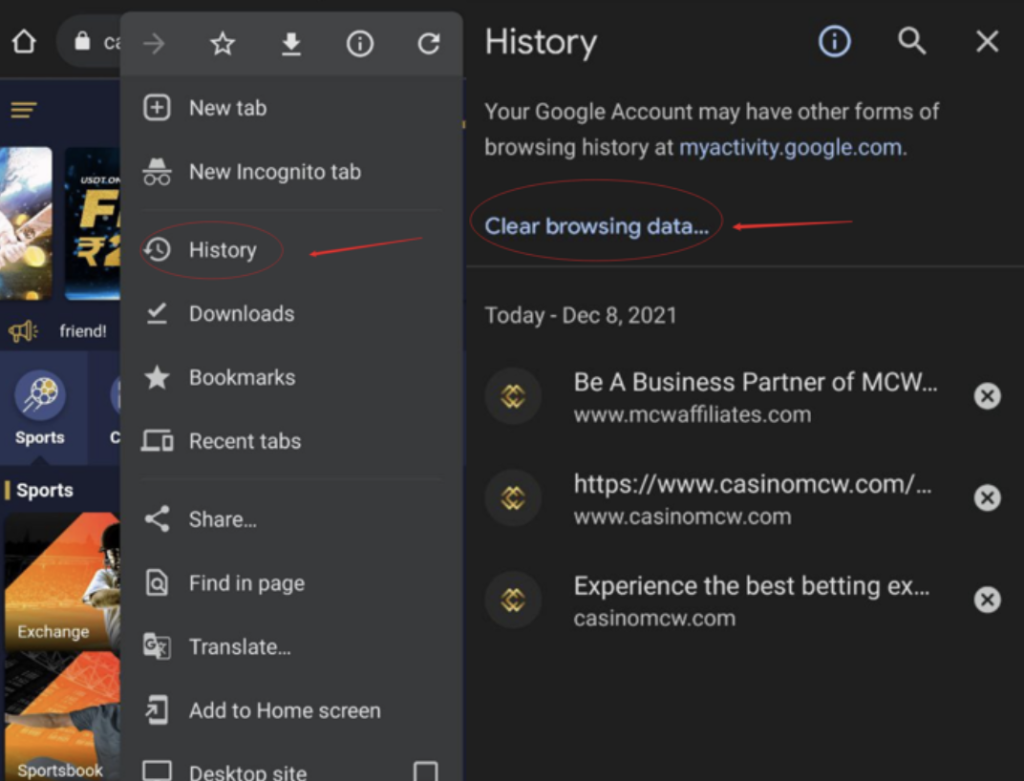This screenshot has height=781, width=1024.
Task: Toggle the Desktop site checkbox
Action: click(x=426, y=772)
